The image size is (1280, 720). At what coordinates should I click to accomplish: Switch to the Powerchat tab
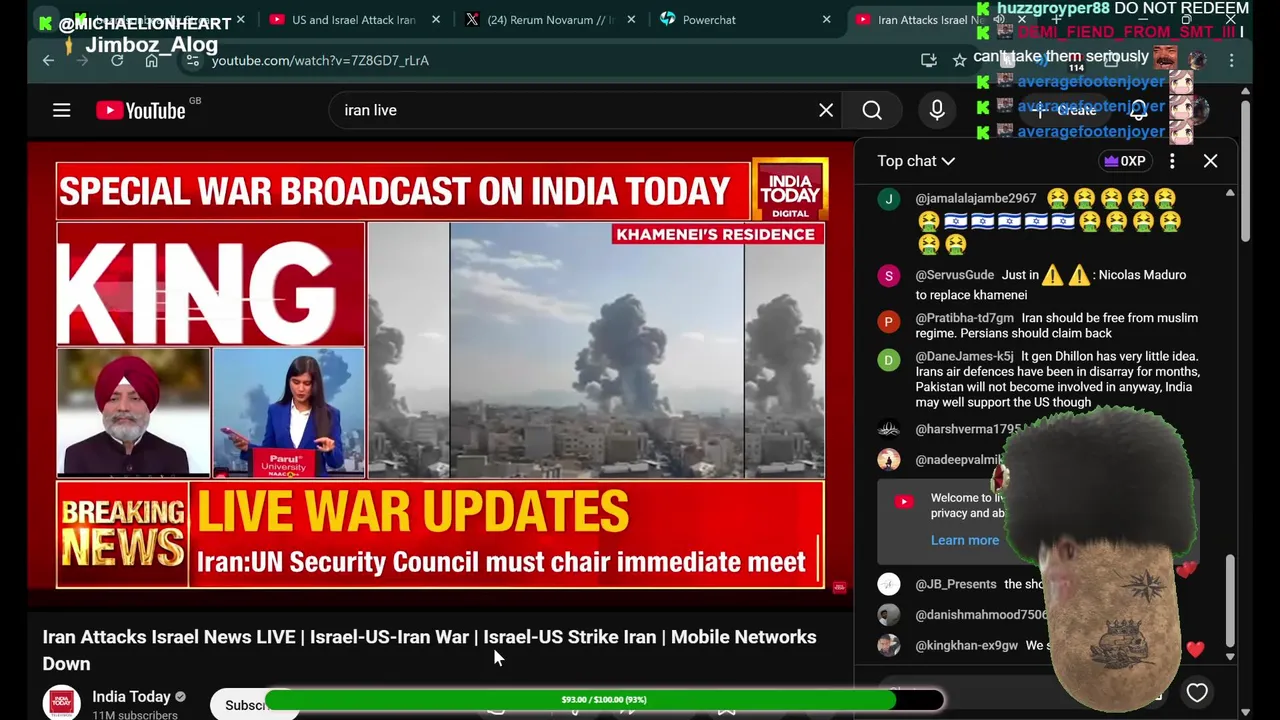coord(745,20)
